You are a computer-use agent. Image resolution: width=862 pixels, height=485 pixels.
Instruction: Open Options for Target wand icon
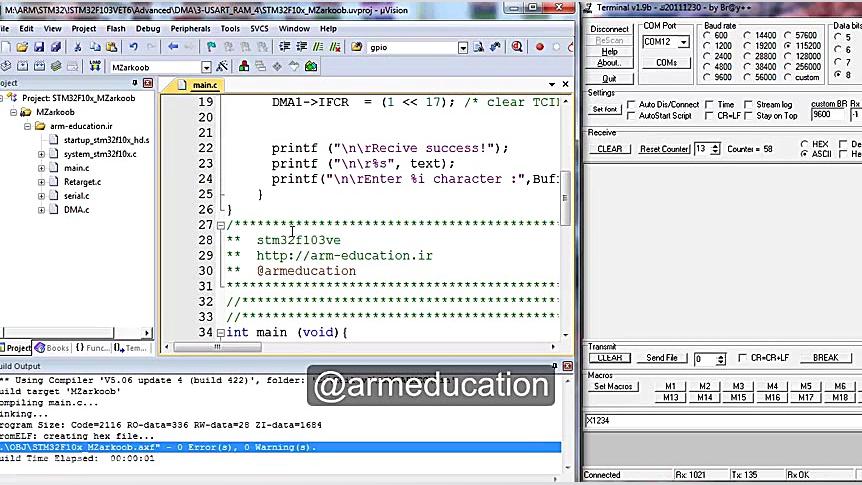222,67
